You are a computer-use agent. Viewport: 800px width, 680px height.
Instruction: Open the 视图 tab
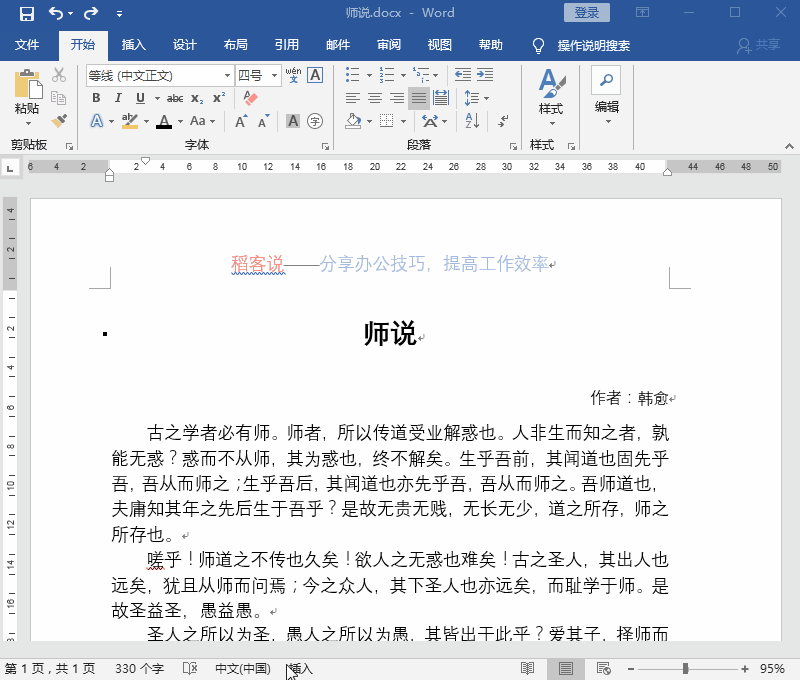click(440, 45)
